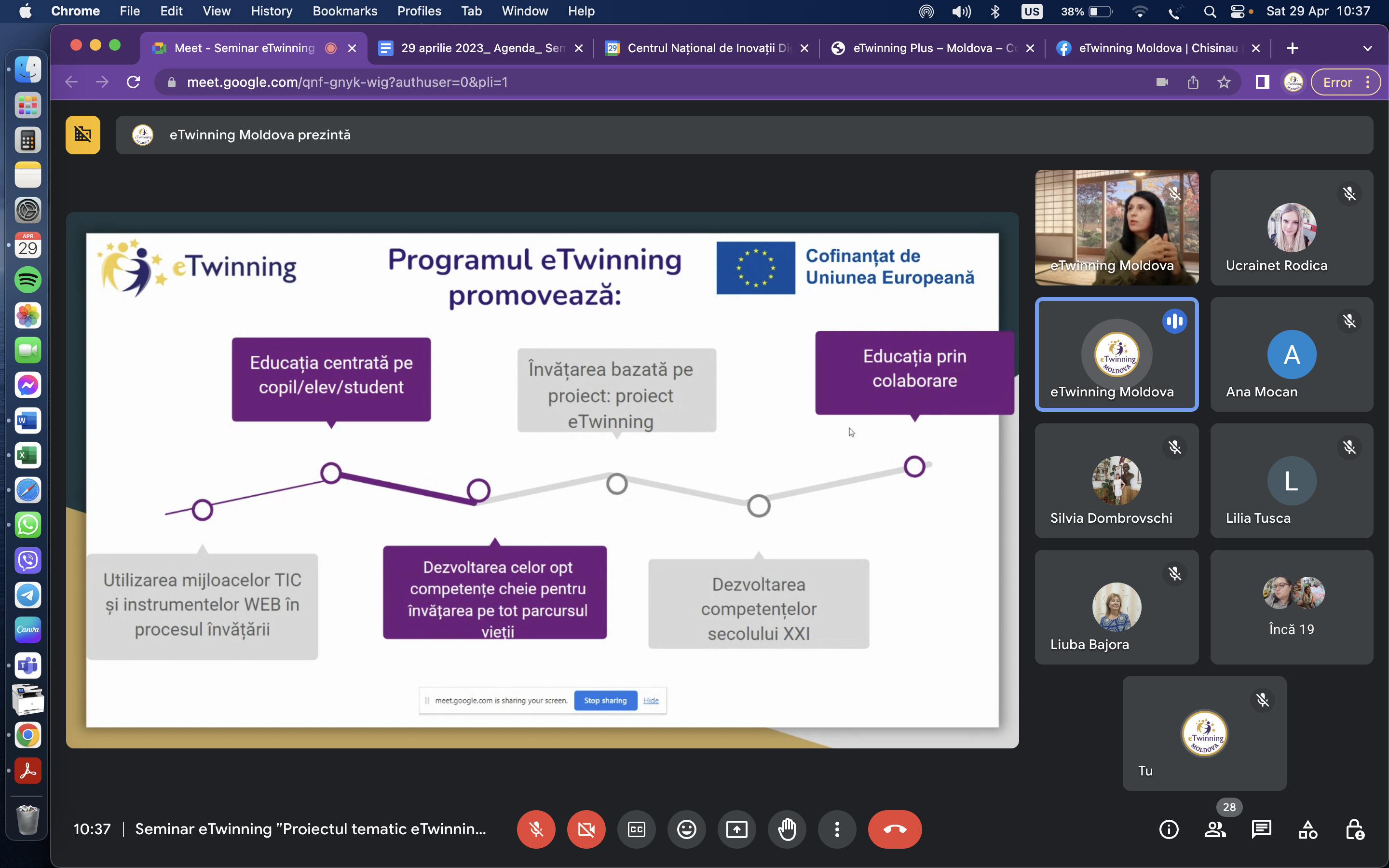Show the participants people panel
This screenshot has width=1389, height=868.
pyautogui.click(x=1215, y=829)
